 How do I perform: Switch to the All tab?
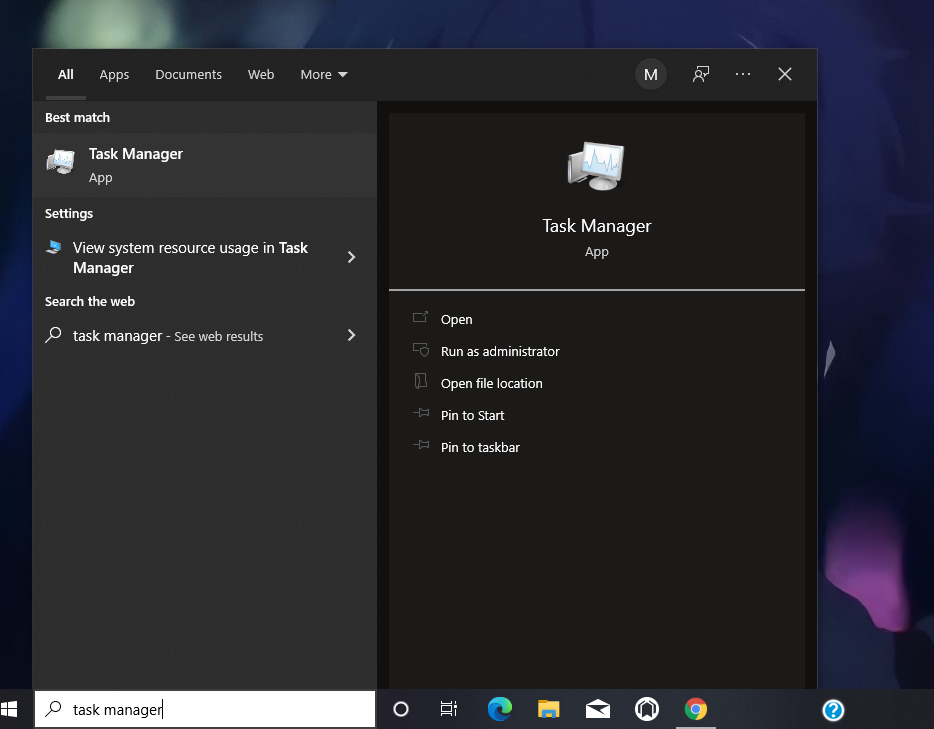66,74
